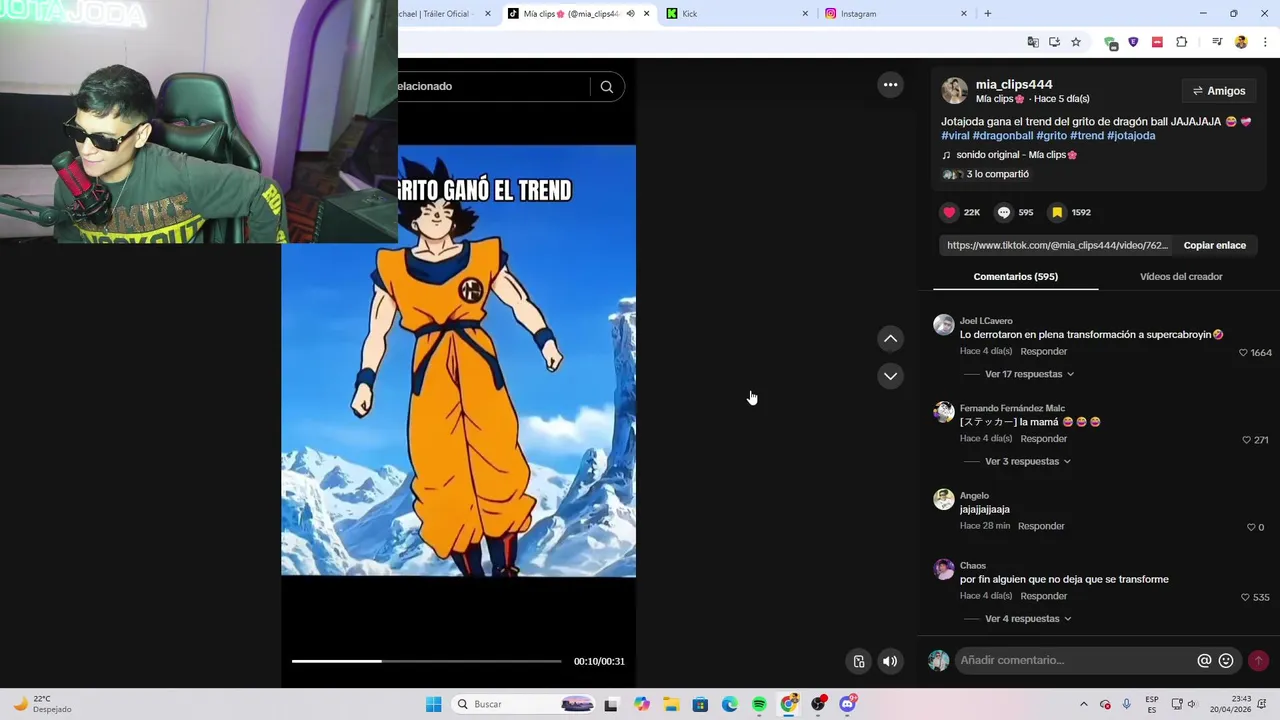Select the 'Comentarios (595)' tab
This screenshot has height=720, width=1280.
coord(1015,277)
